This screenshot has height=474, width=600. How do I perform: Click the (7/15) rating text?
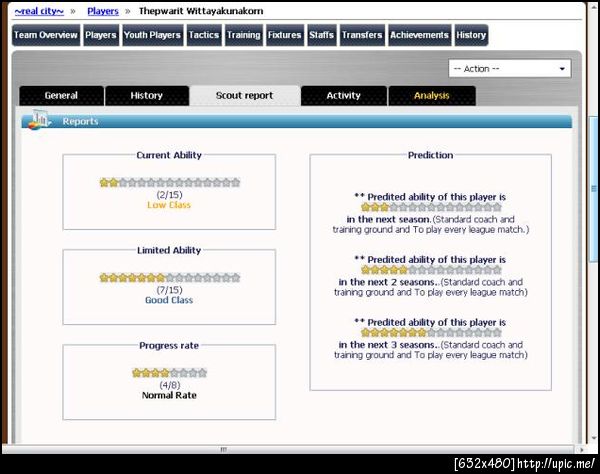tap(170, 290)
